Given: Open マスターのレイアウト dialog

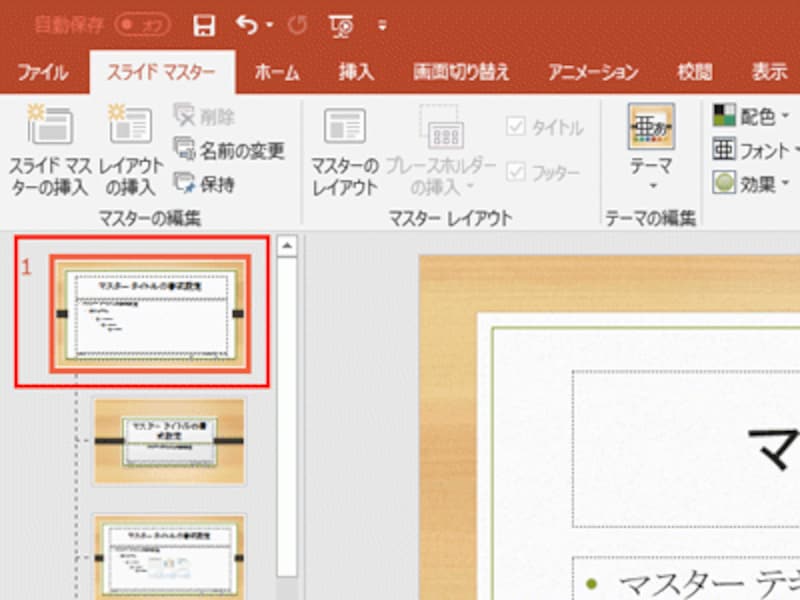Looking at the screenshot, I should [345, 152].
